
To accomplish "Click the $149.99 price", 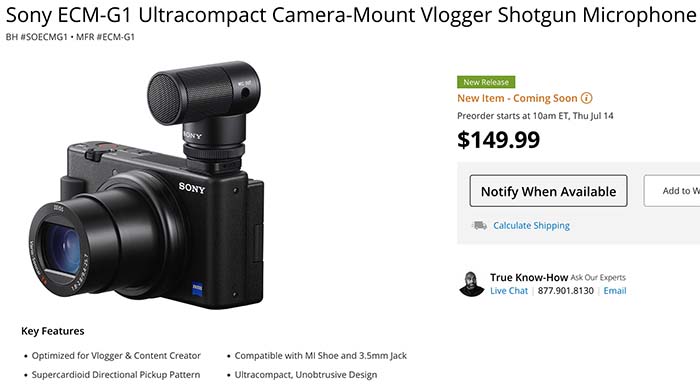I will [498, 140].
